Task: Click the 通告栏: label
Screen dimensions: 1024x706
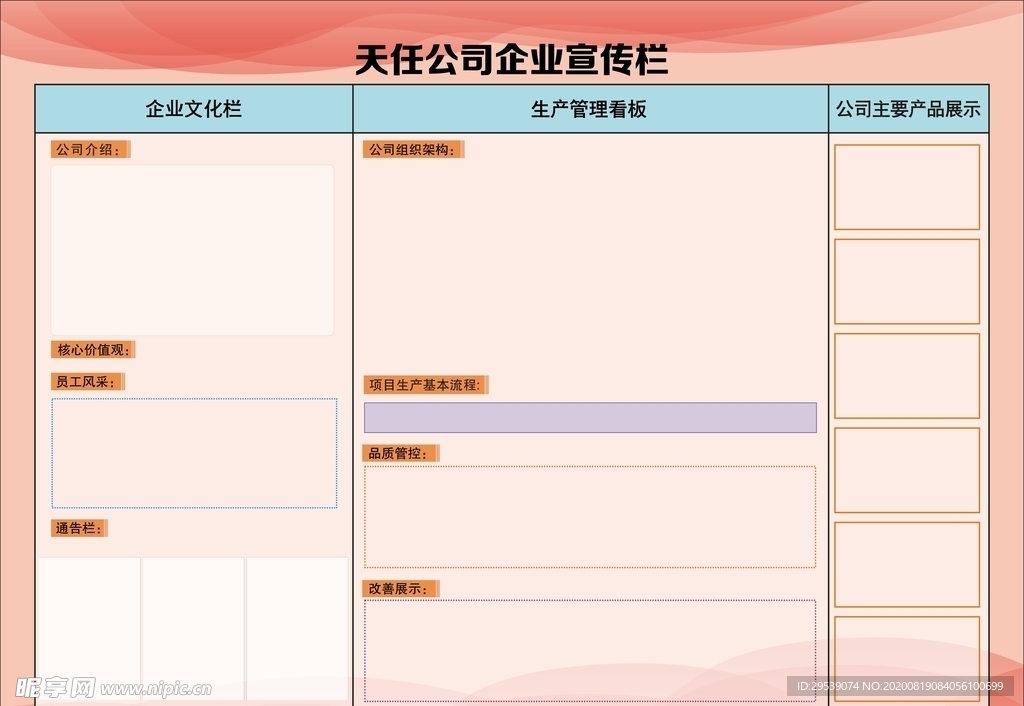Action: click(79, 528)
